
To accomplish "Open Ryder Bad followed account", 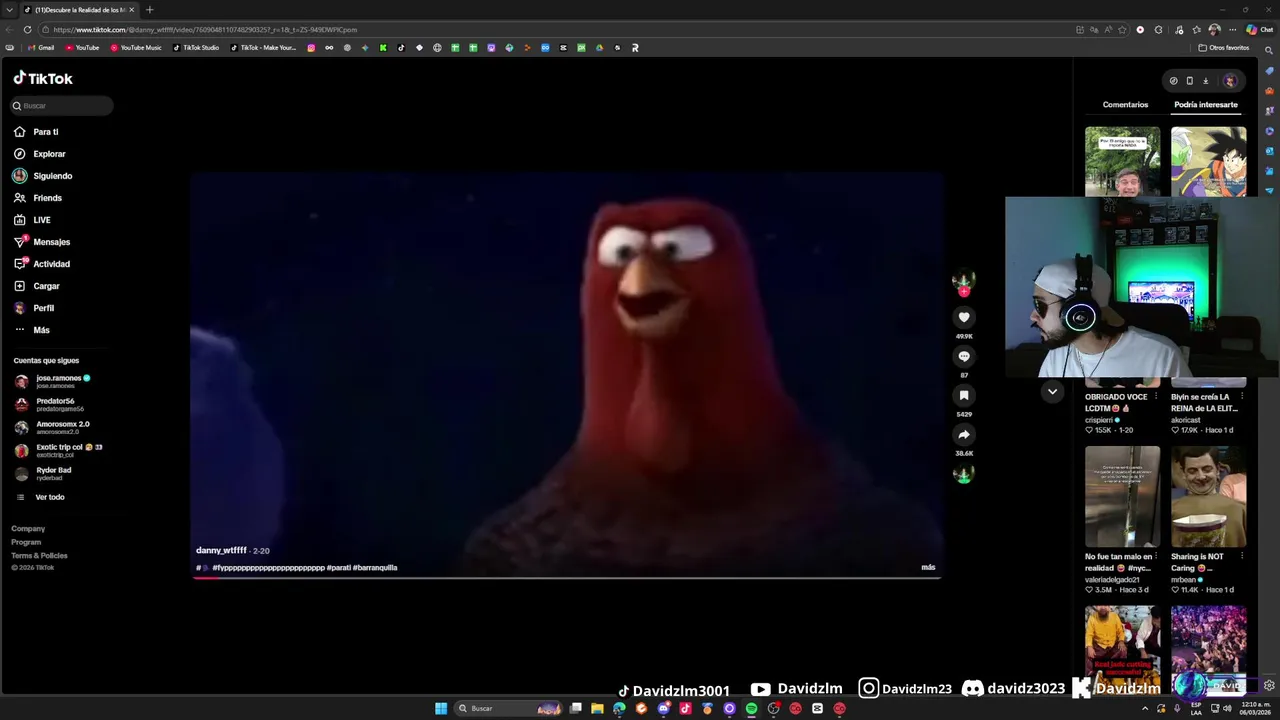I will point(44,473).
